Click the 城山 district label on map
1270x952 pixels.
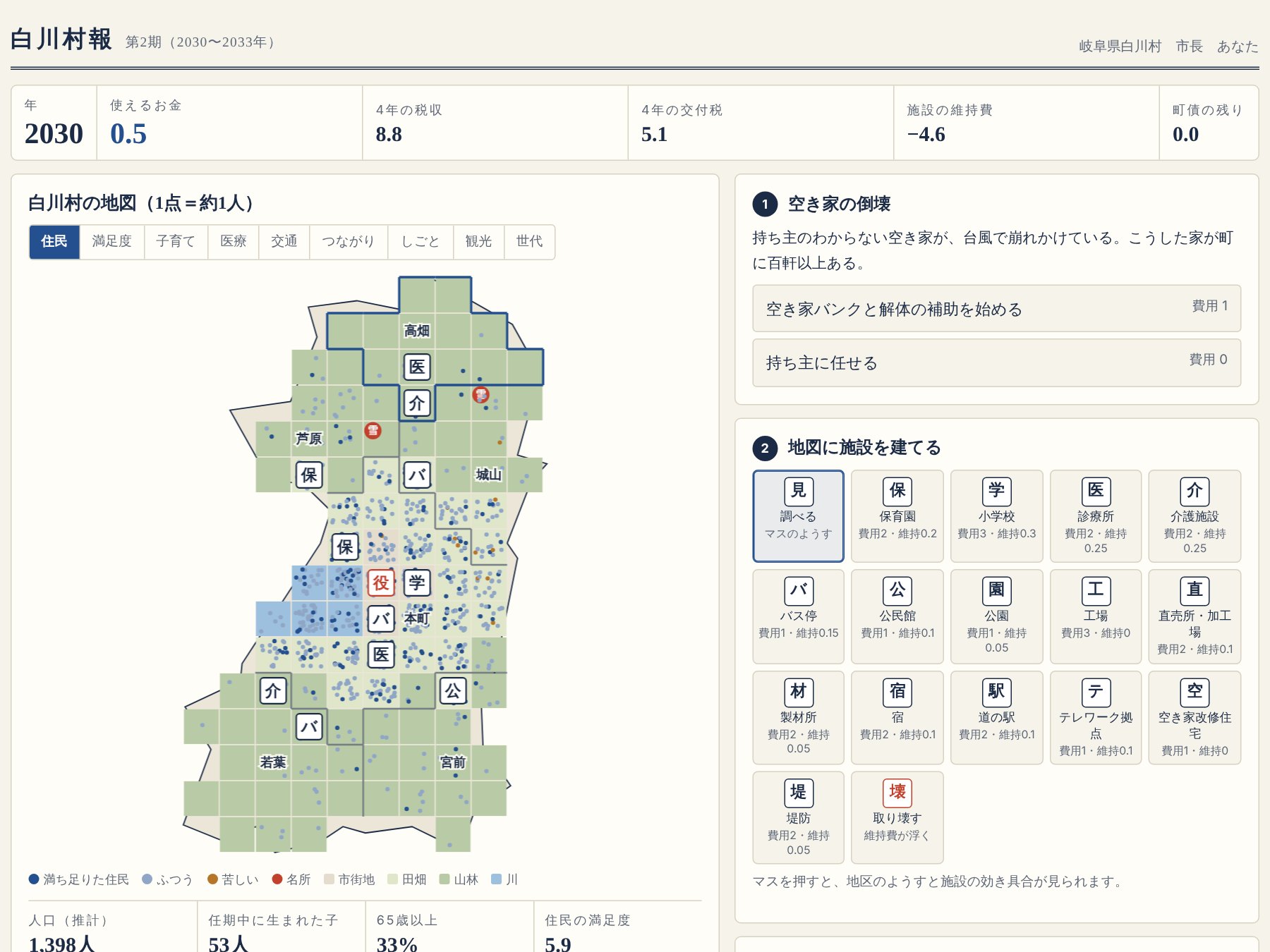point(488,475)
